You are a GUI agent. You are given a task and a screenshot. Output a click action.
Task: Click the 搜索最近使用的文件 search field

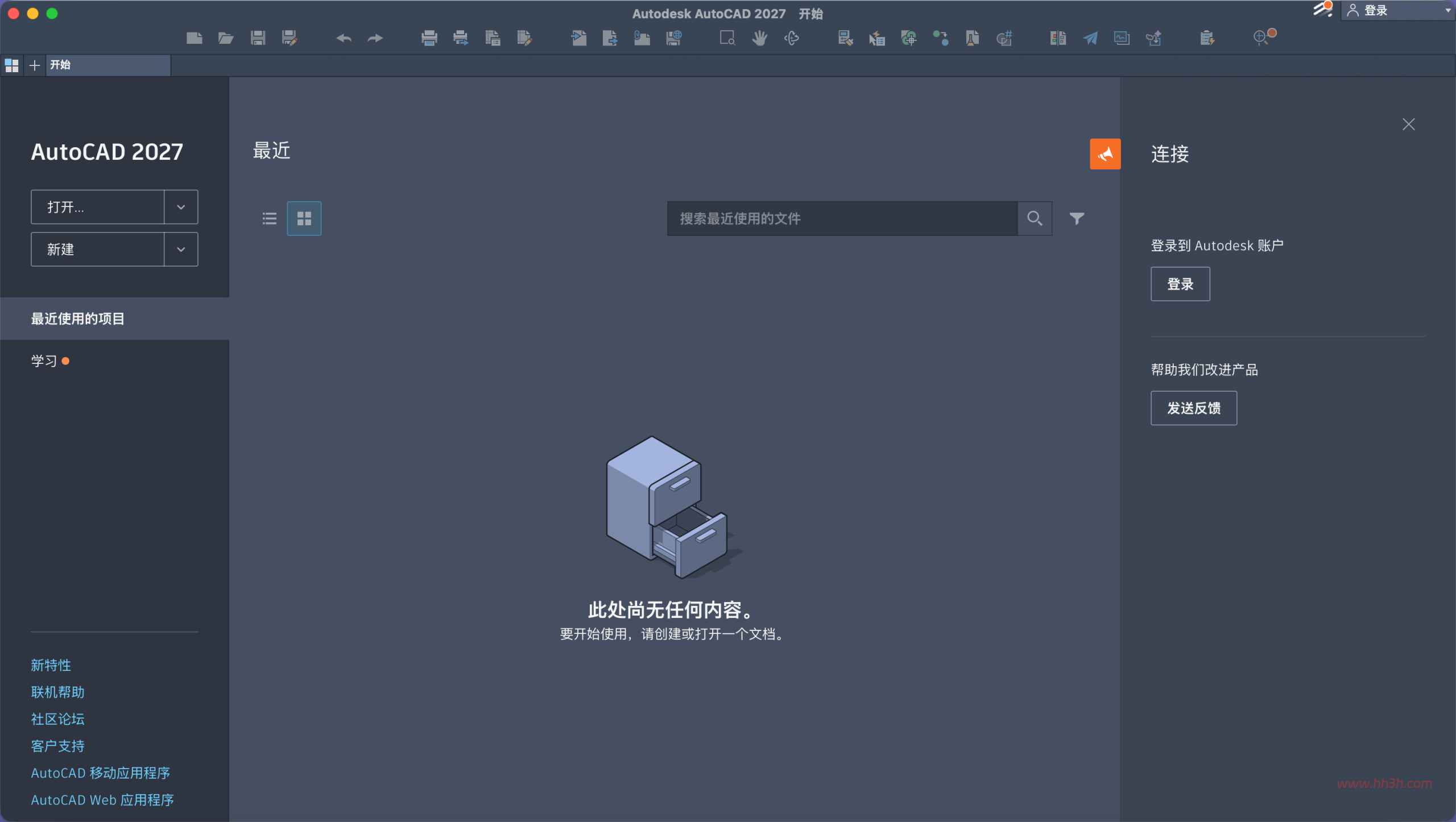(x=842, y=218)
